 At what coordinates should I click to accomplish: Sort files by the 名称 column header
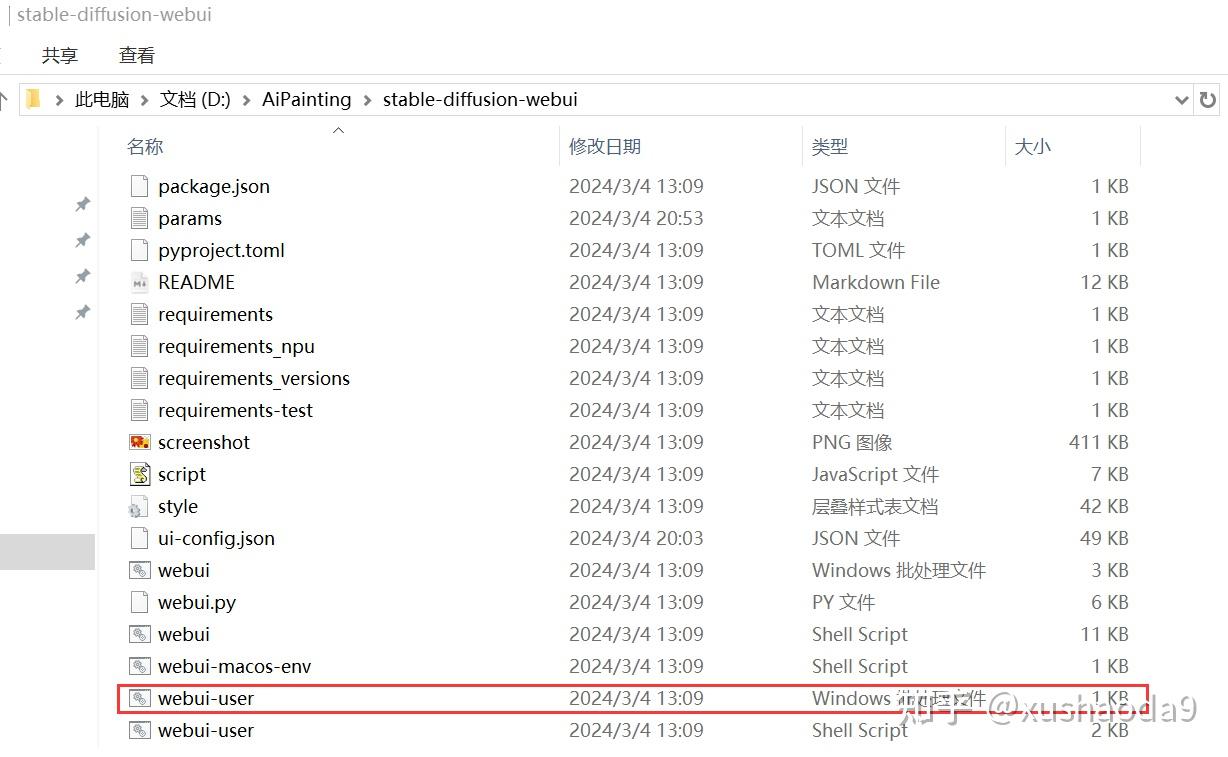[x=145, y=146]
